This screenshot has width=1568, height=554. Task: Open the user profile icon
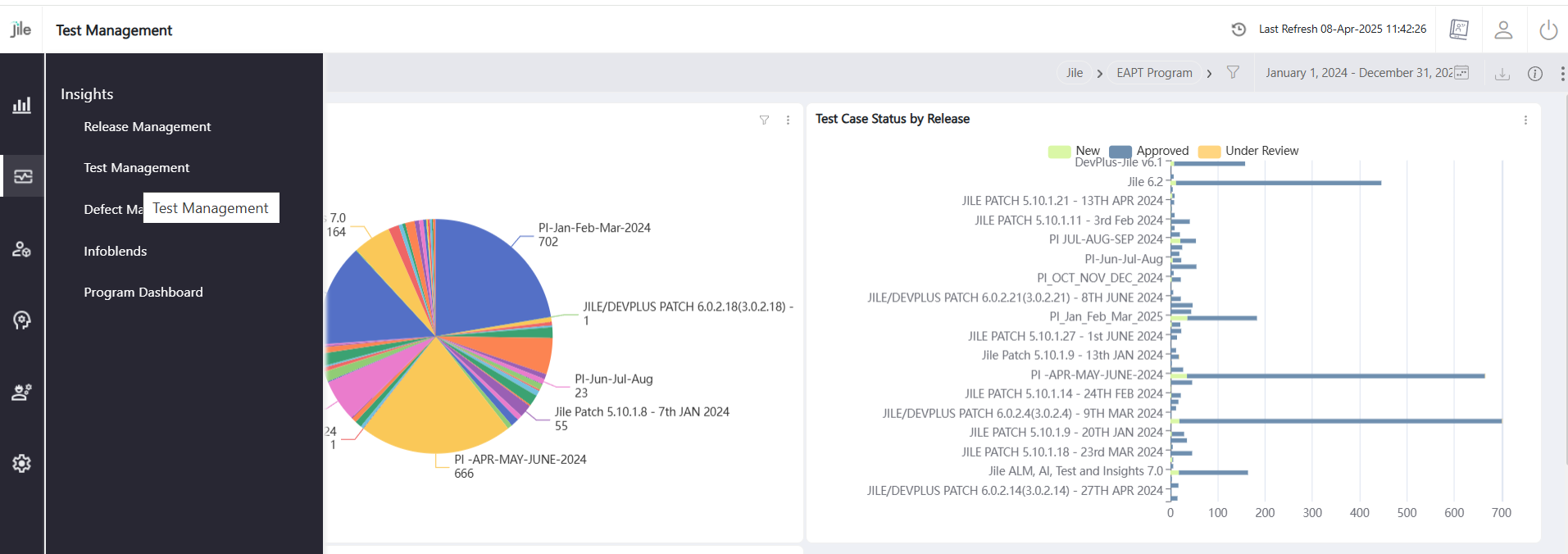pos(1502,30)
